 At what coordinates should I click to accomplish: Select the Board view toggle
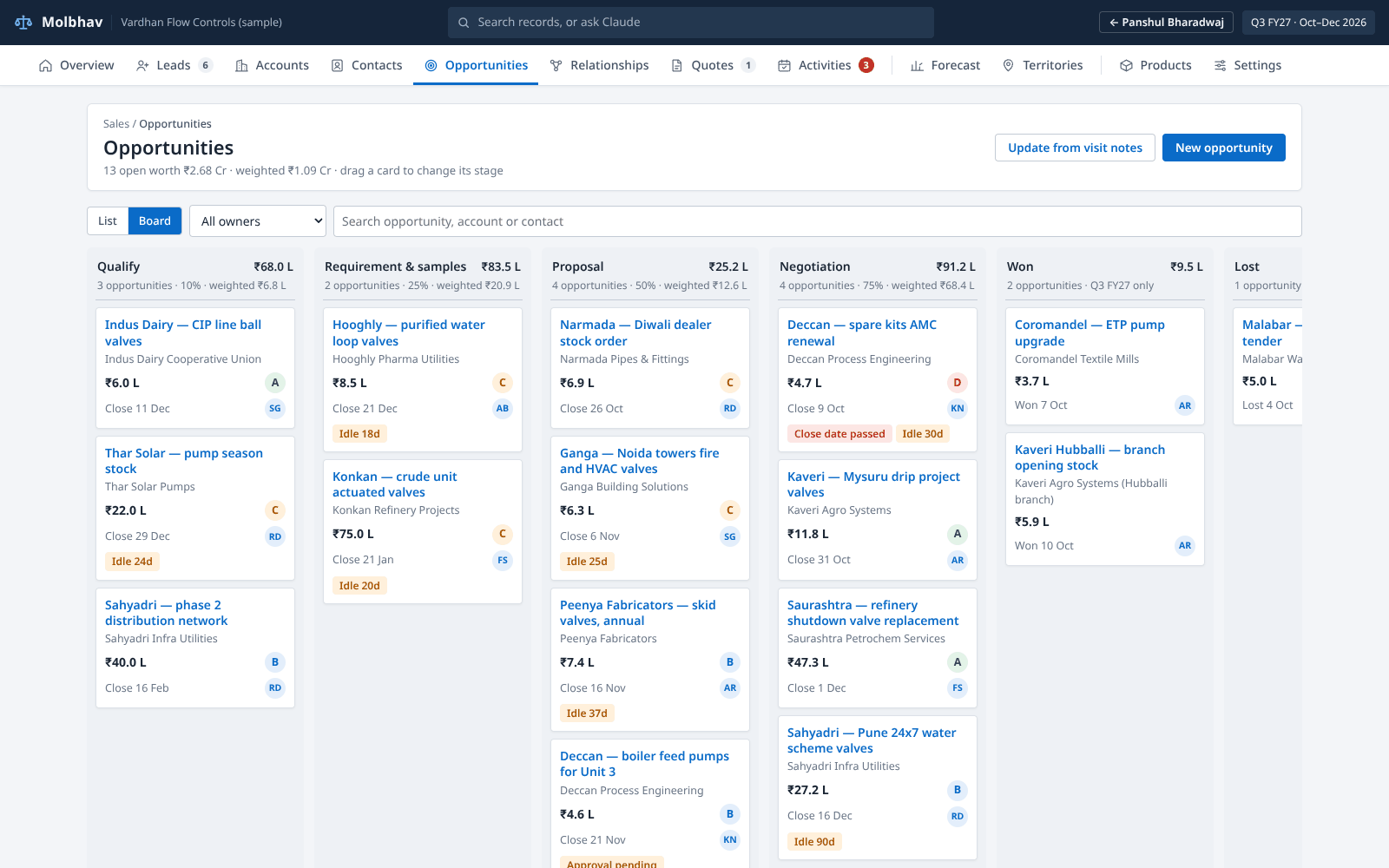[155, 221]
